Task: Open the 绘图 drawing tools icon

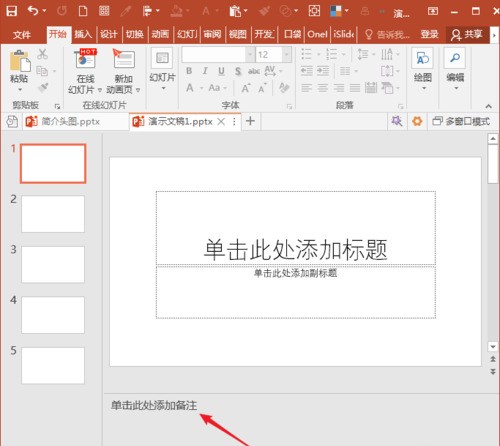Action: pos(422,58)
